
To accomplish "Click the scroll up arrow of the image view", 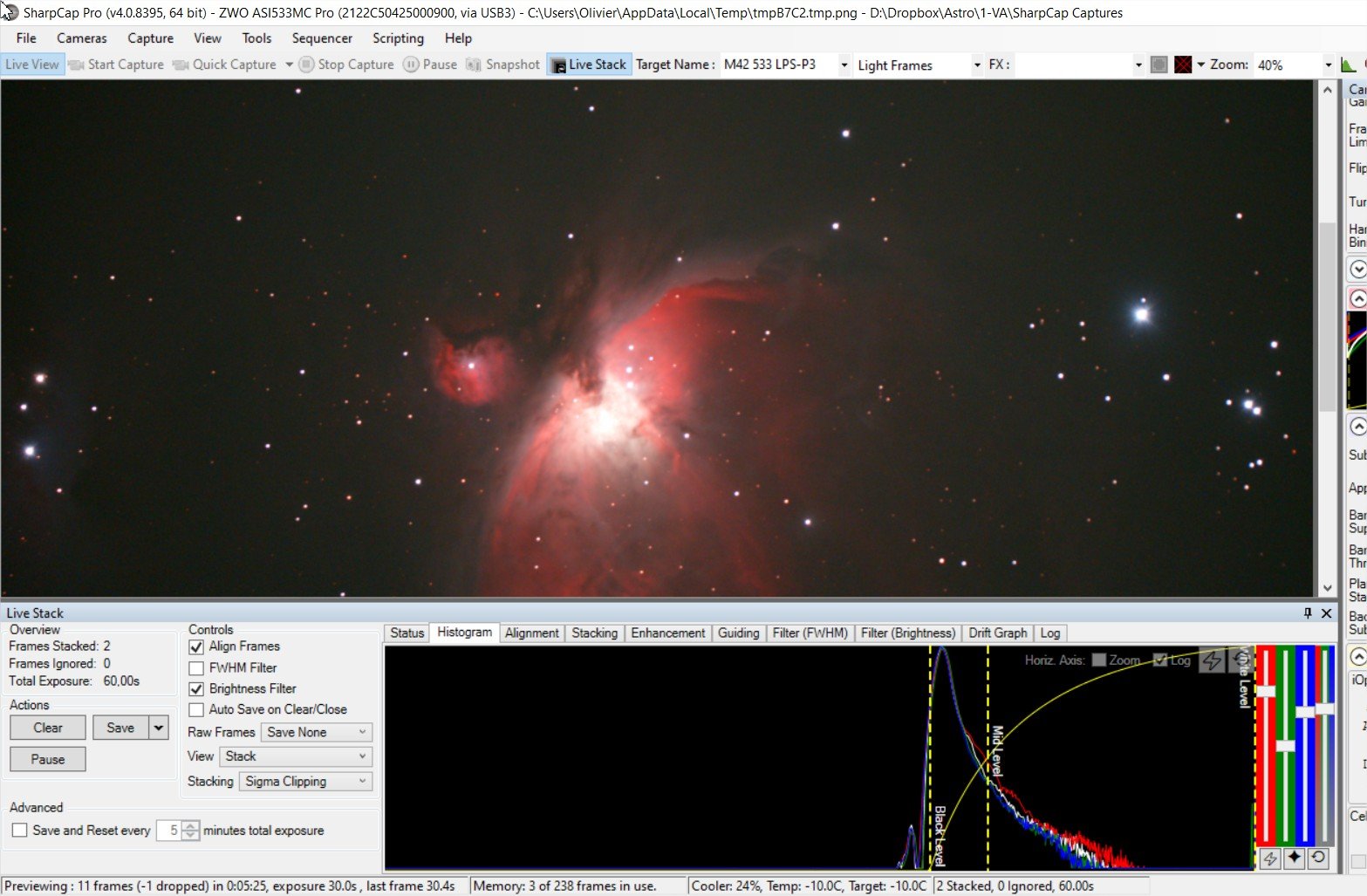I will (1327, 90).
